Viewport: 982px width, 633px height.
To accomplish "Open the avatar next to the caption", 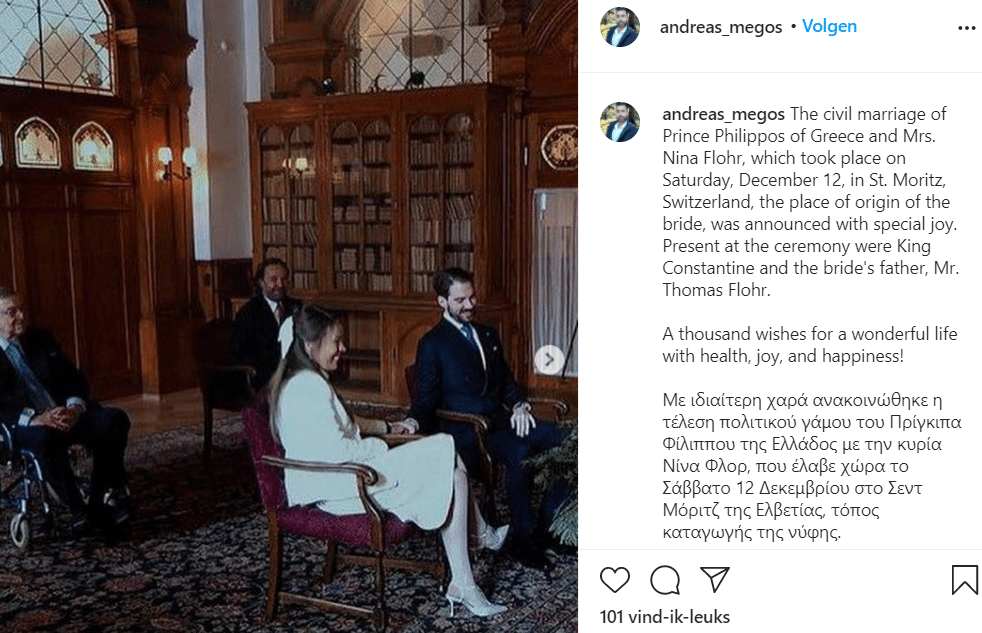I will [x=619, y=122].
